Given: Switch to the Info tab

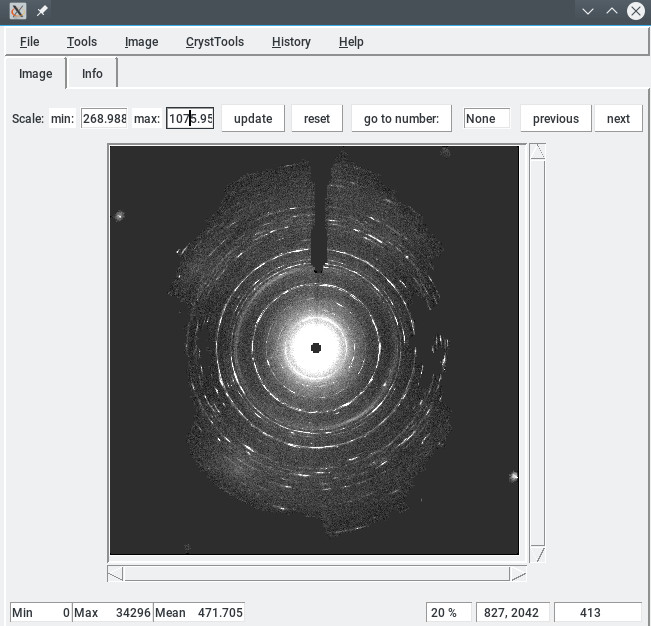Looking at the screenshot, I should point(92,74).
